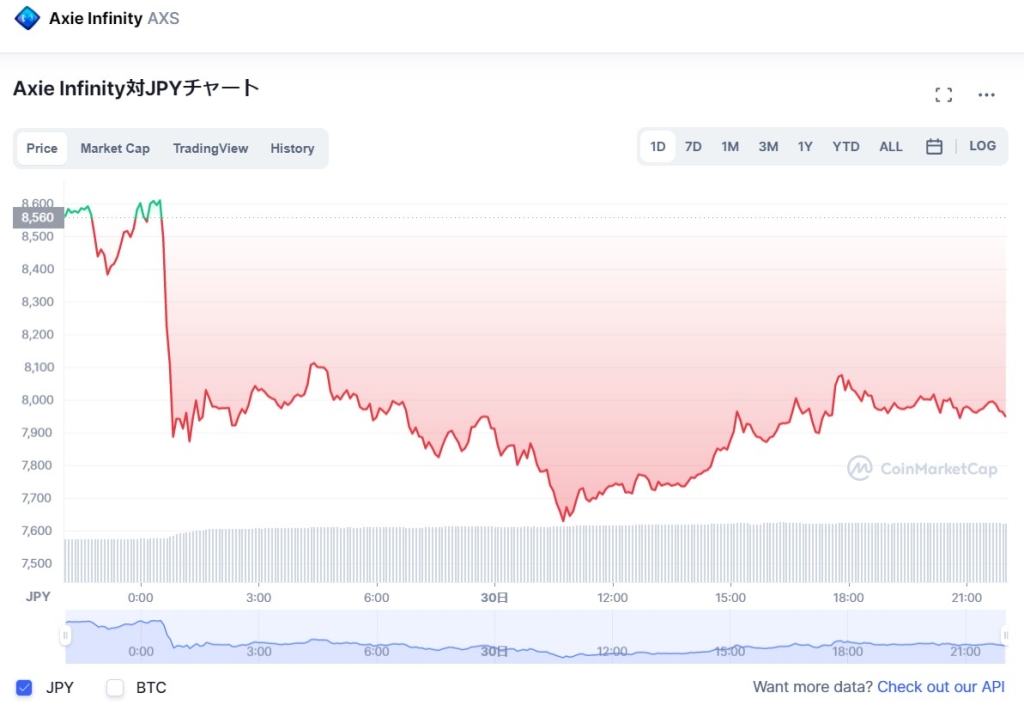
Task: Click the CoinMarketCap watermark logo
Action: coord(921,468)
